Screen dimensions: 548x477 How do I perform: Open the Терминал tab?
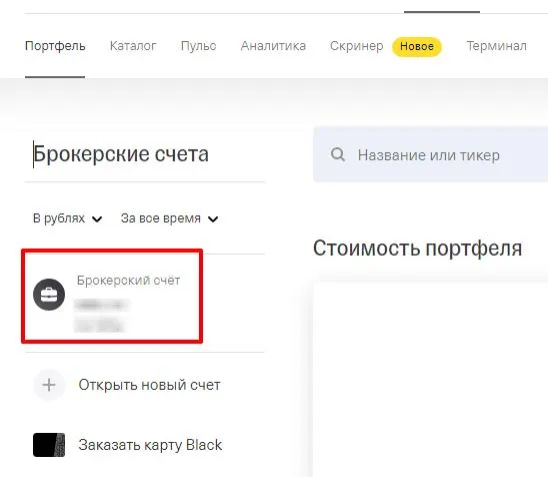tap(496, 46)
